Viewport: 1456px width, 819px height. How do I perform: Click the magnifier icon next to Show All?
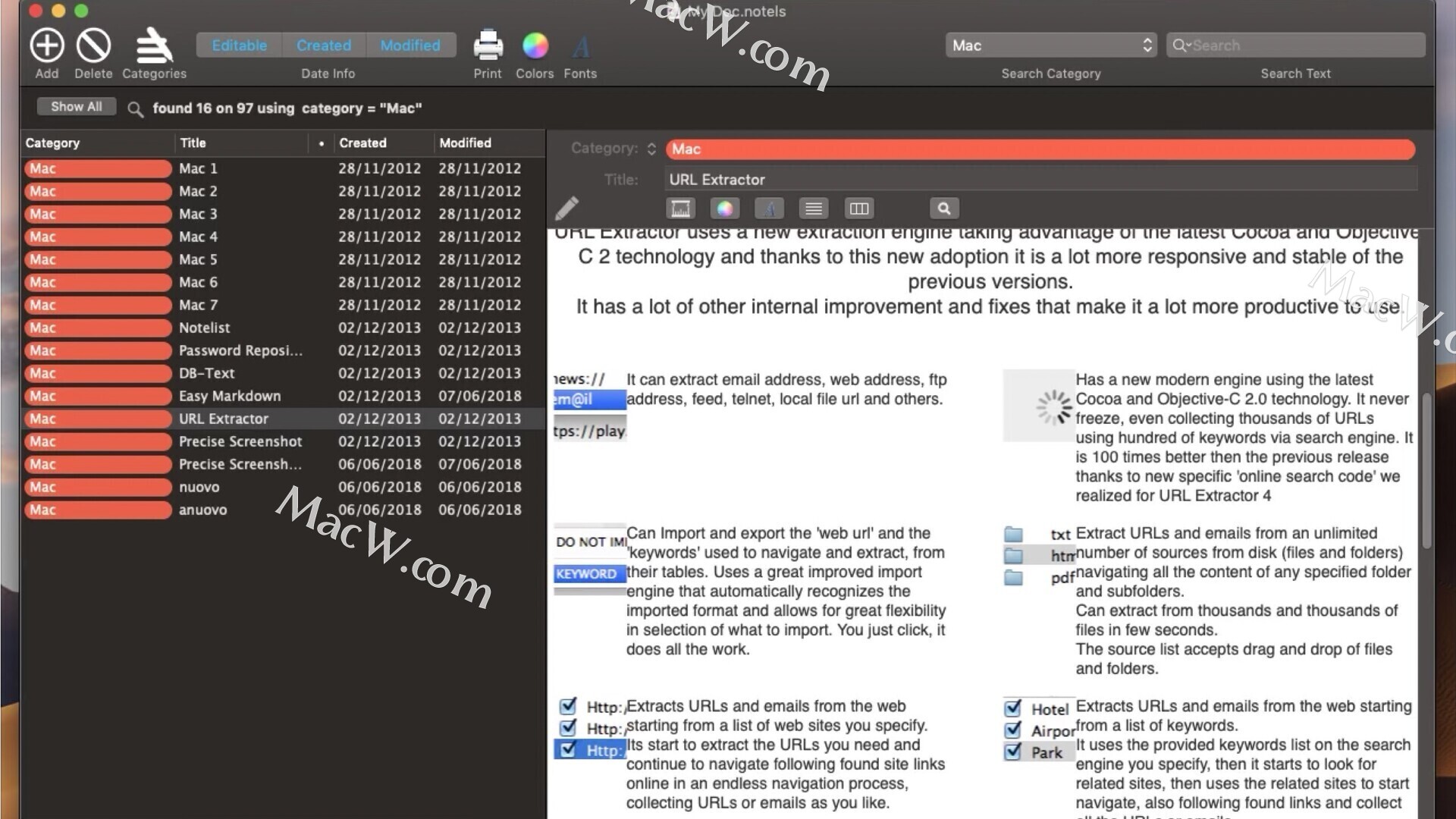135,109
